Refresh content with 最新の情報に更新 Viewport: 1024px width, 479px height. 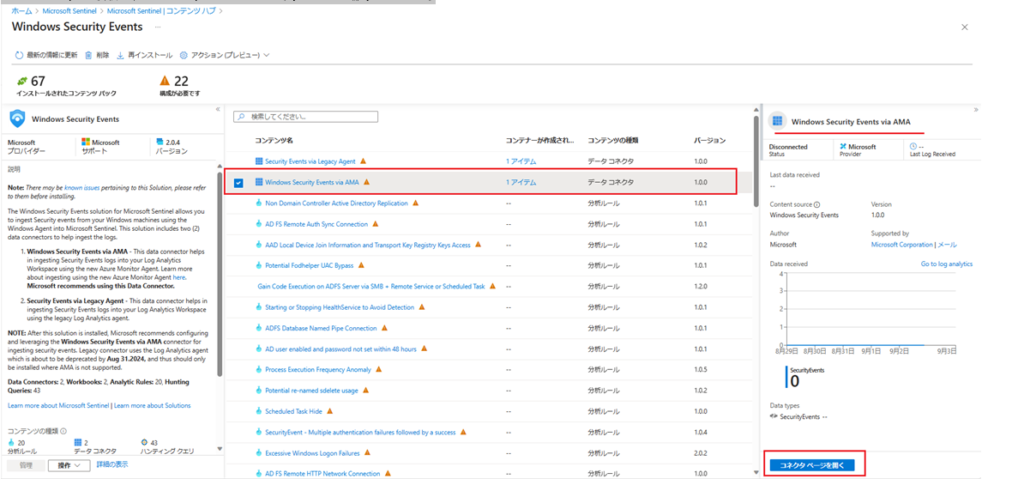click(x=46, y=56)
